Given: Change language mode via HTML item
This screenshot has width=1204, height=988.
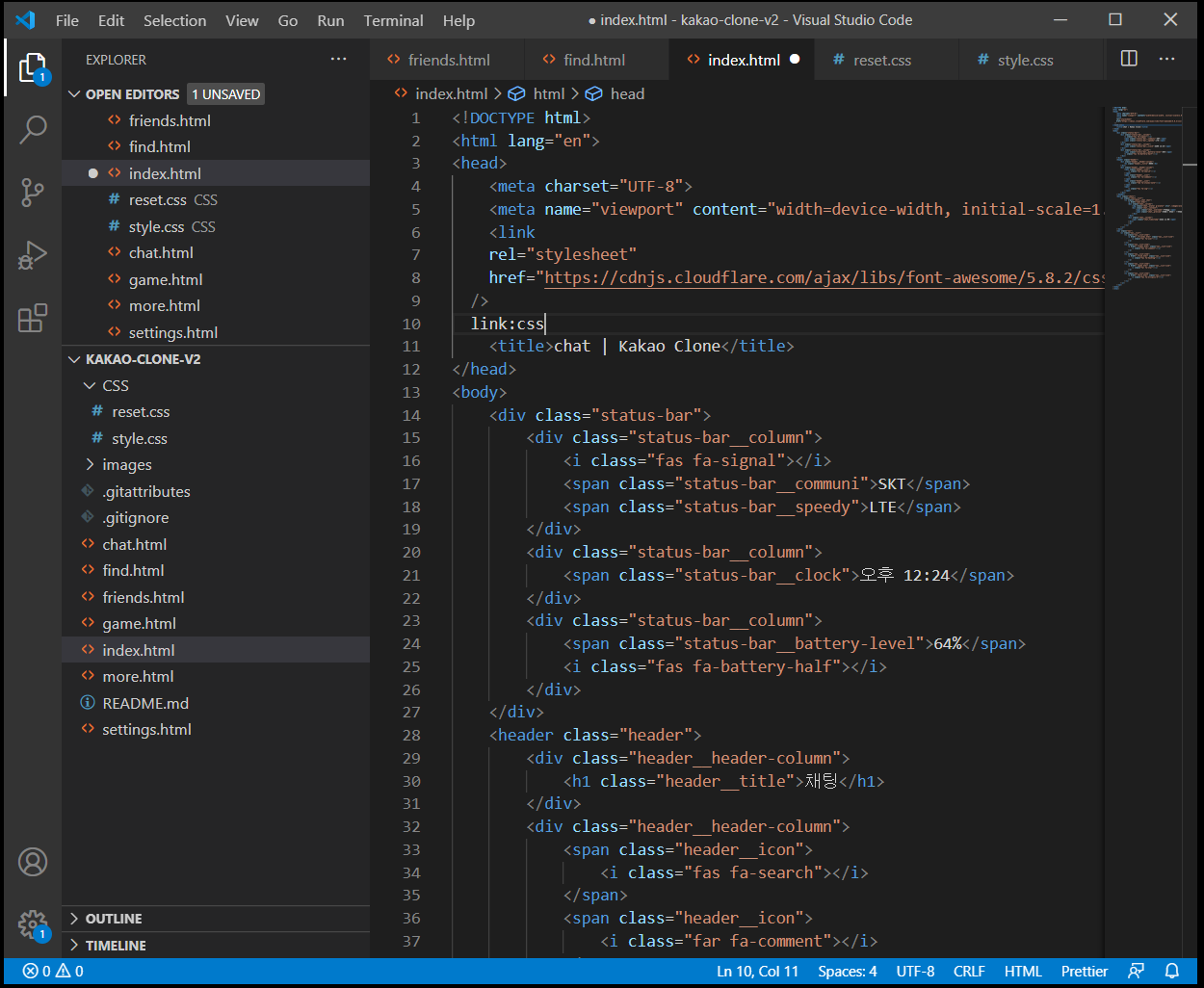Looking at the screenshot, I should coord(1023,971).
